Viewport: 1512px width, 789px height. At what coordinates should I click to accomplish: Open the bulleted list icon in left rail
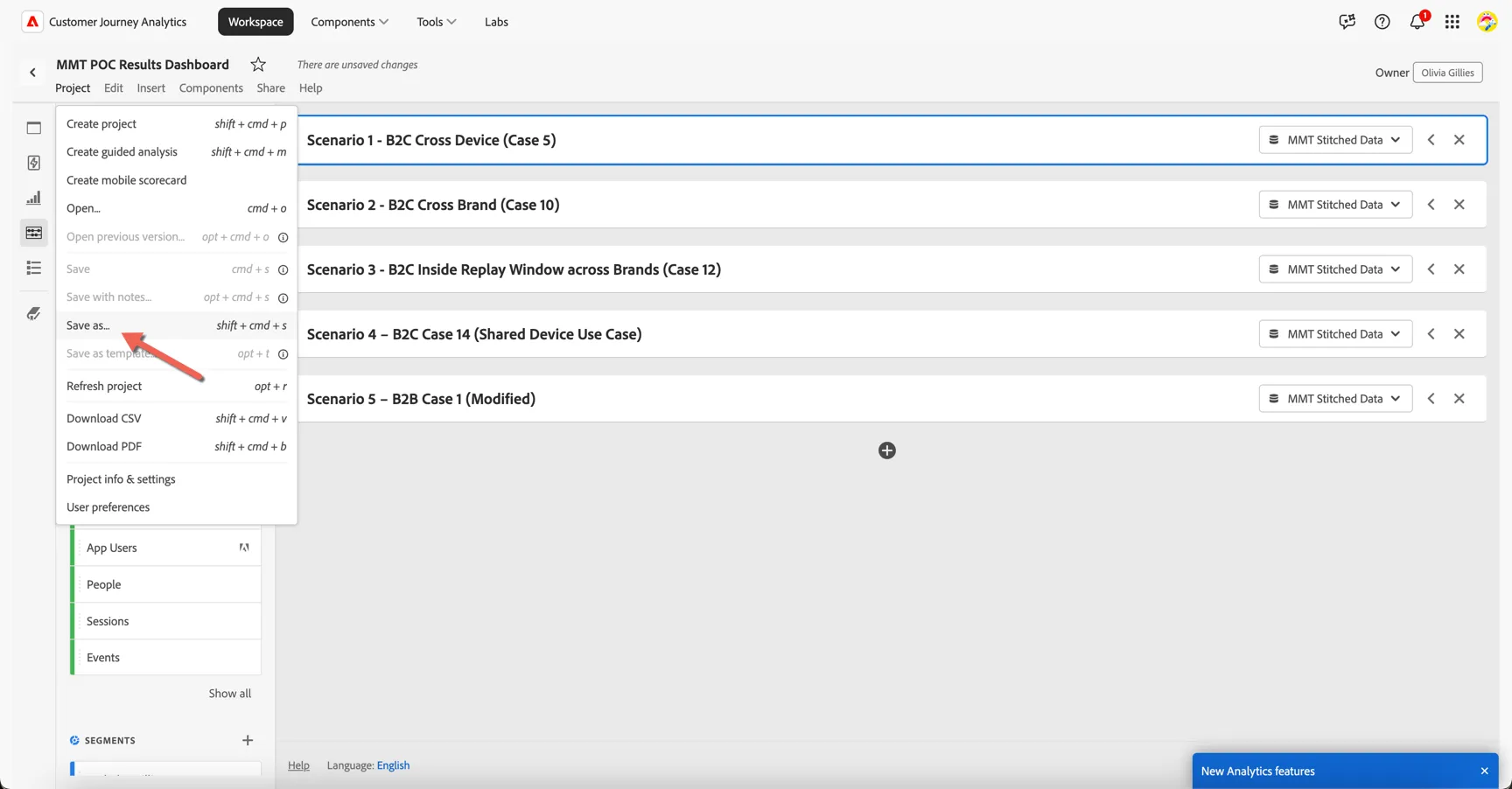click(x=34, y=268)
